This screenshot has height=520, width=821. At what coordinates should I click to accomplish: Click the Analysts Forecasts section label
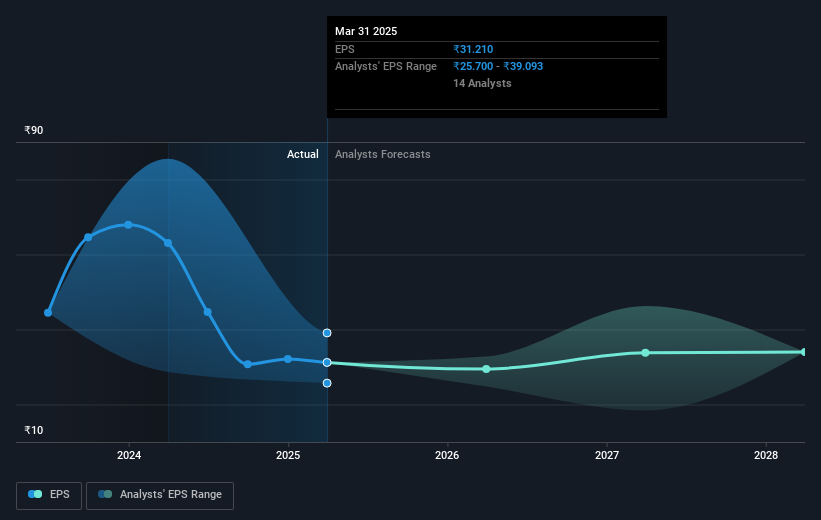coord(383,154)
